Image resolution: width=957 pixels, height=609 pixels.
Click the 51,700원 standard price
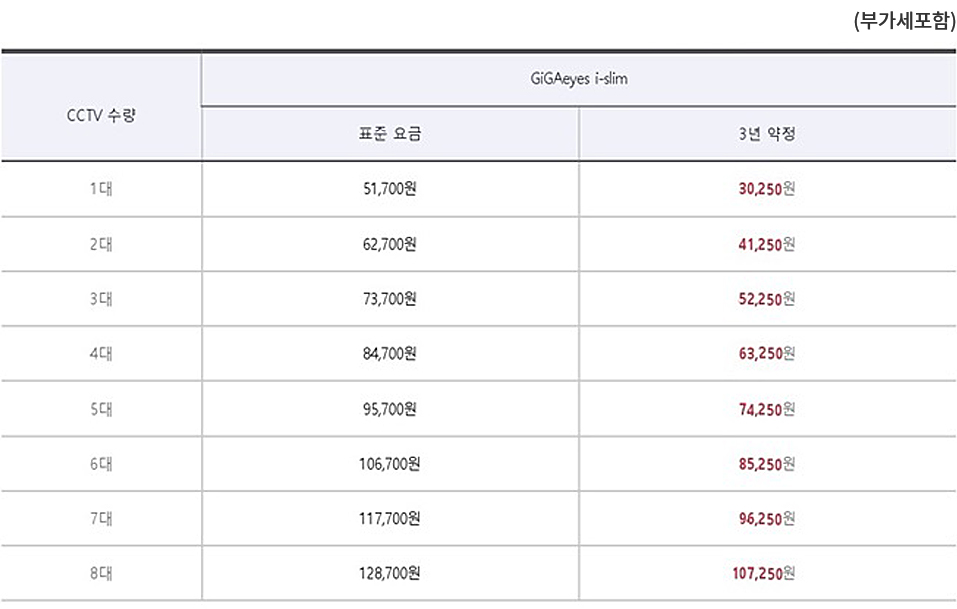pos(390,189)
